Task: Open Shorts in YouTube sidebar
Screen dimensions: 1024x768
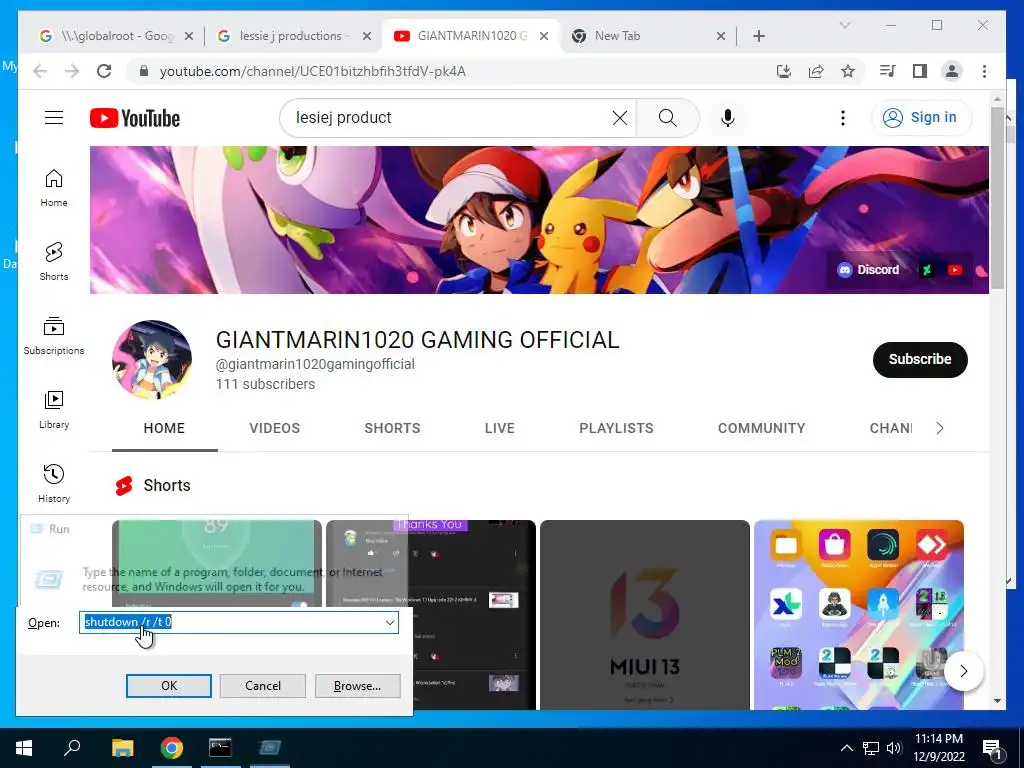Action: point(54,262)
